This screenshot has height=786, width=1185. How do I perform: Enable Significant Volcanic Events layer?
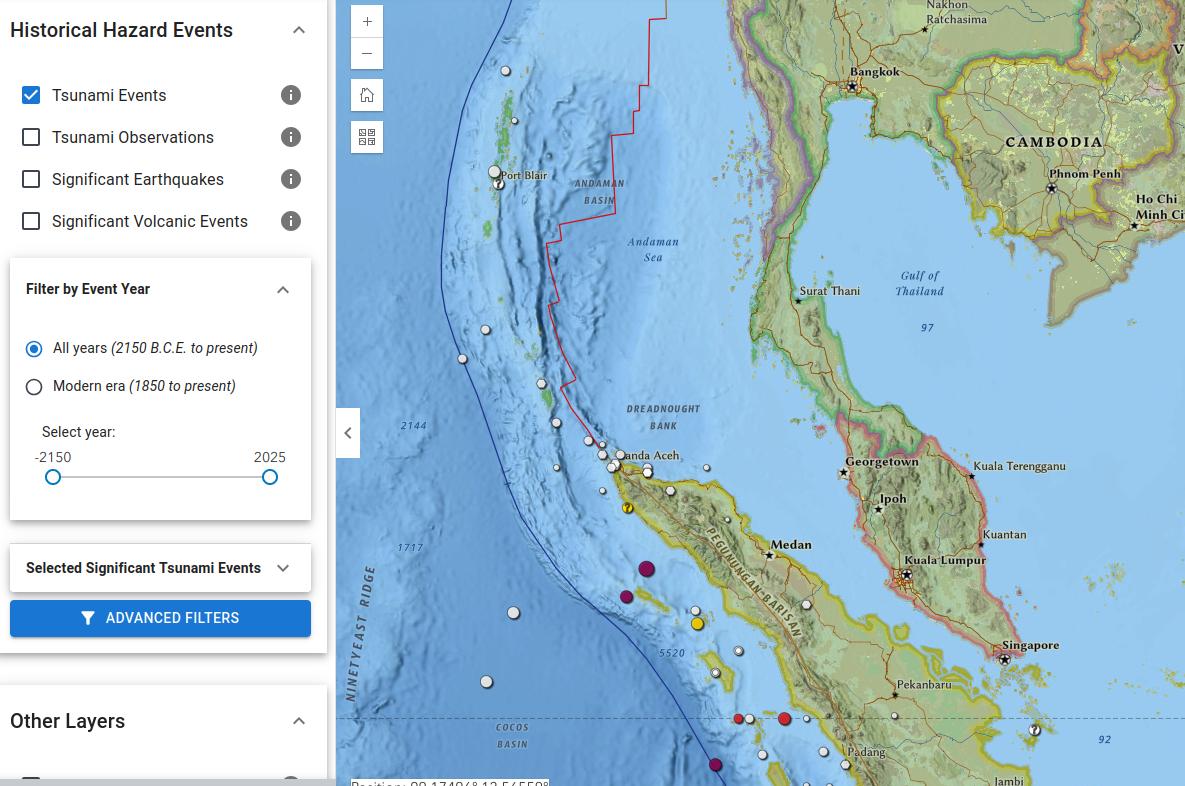(31, 221)
